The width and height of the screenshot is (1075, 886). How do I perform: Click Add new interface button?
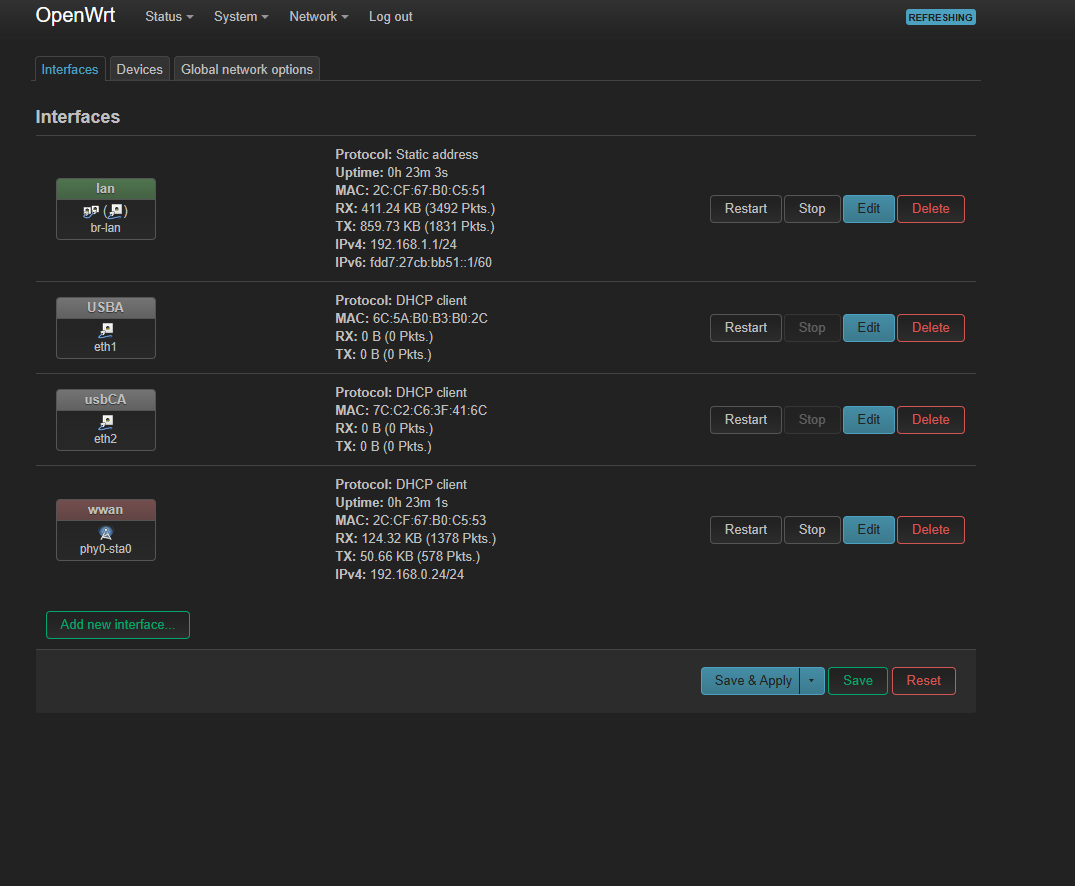[117, 625]
